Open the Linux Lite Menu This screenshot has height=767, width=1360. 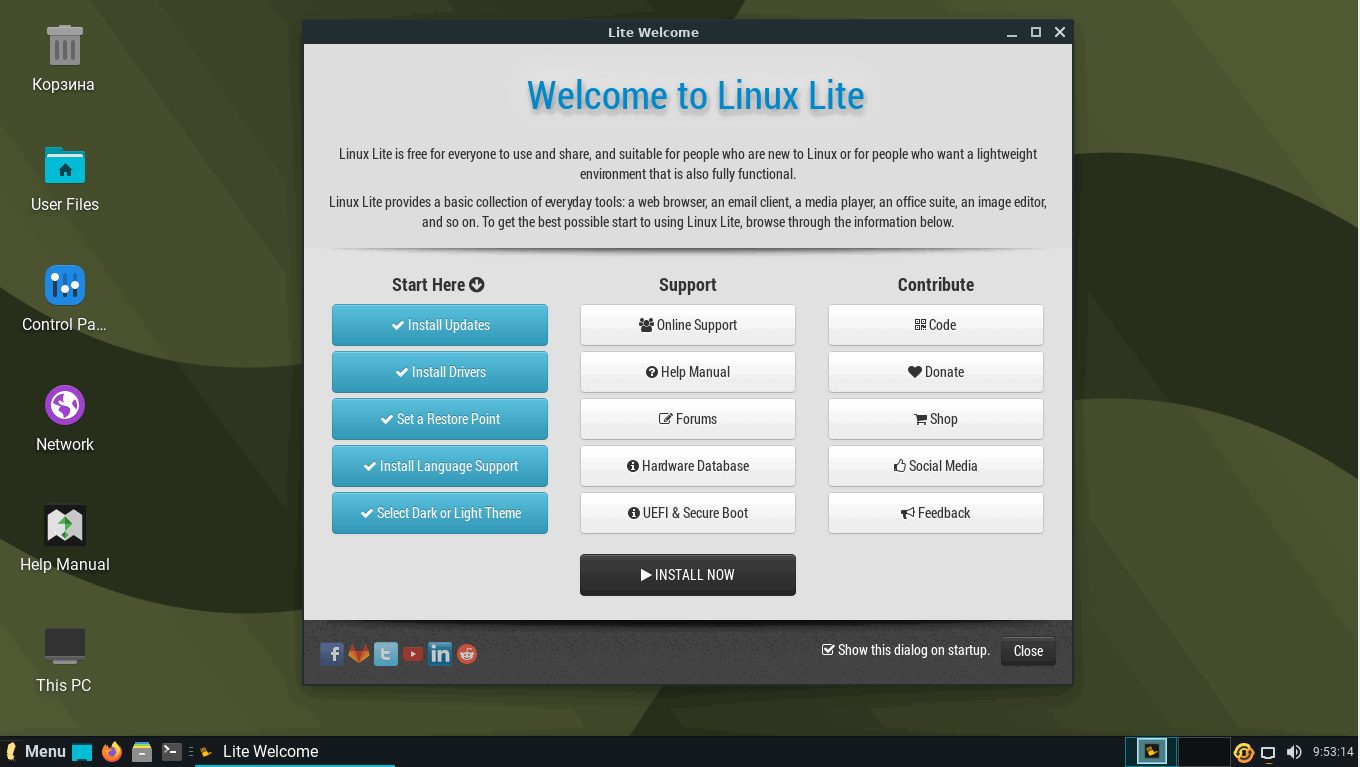(36, 752)
